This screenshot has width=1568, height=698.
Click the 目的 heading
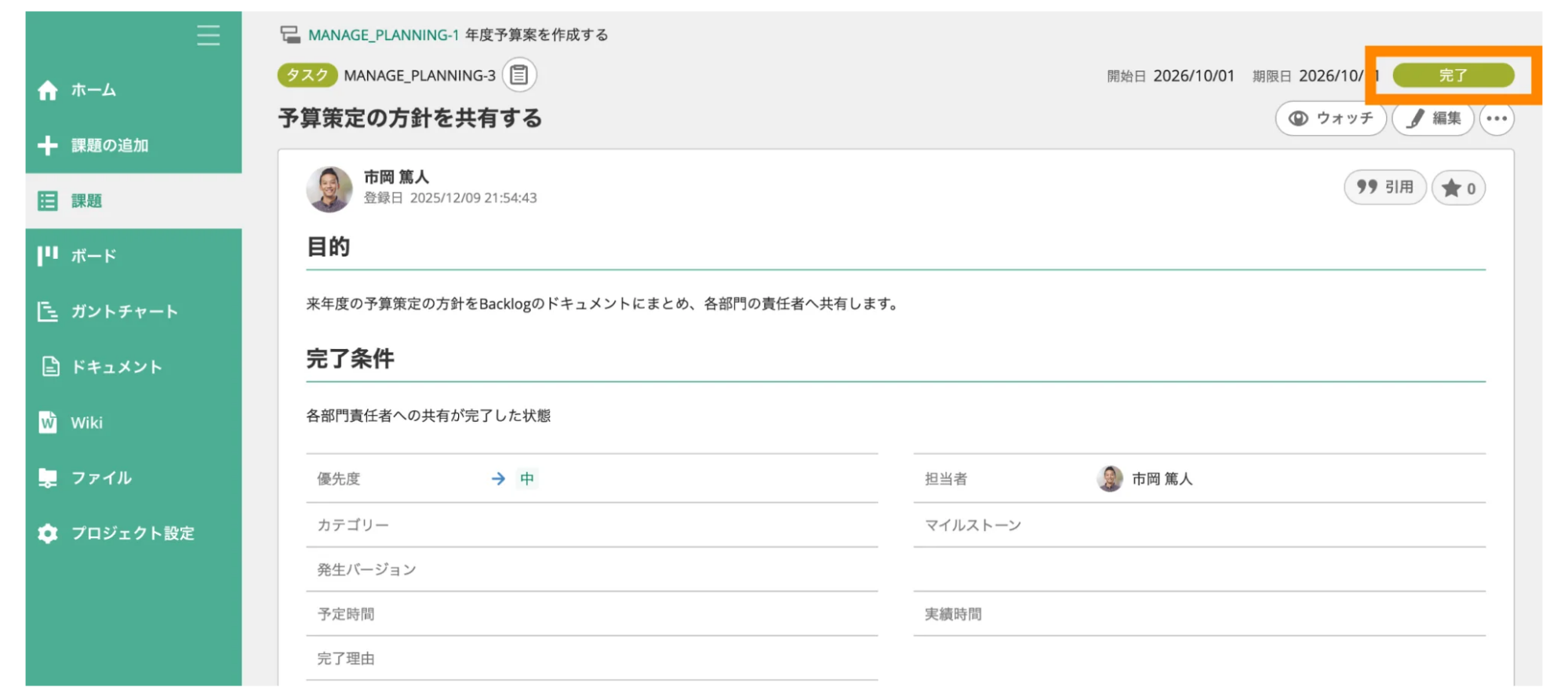point(328,247)
